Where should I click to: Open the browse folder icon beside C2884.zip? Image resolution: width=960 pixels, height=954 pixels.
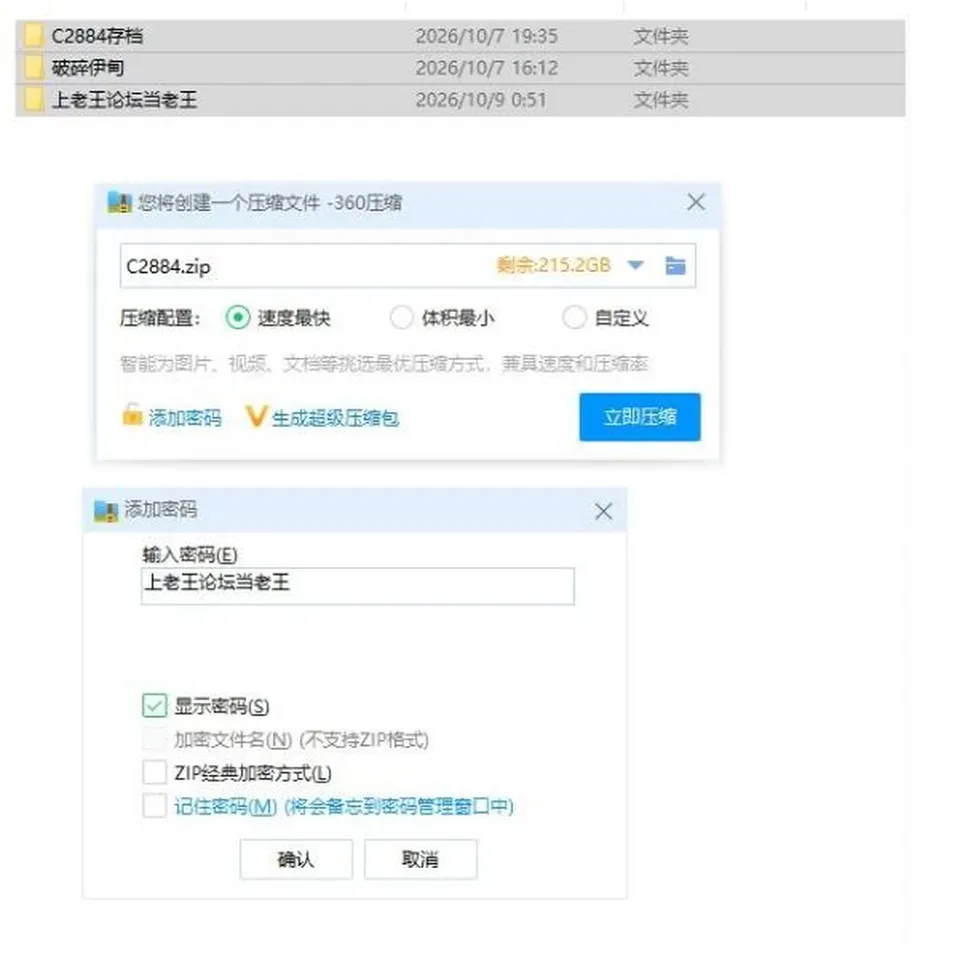pos(675,266)
